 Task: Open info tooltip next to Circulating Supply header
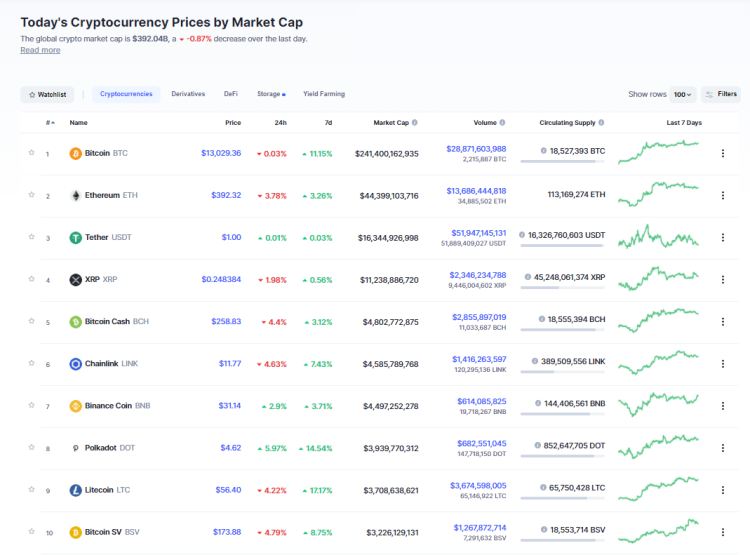[601, 122]
